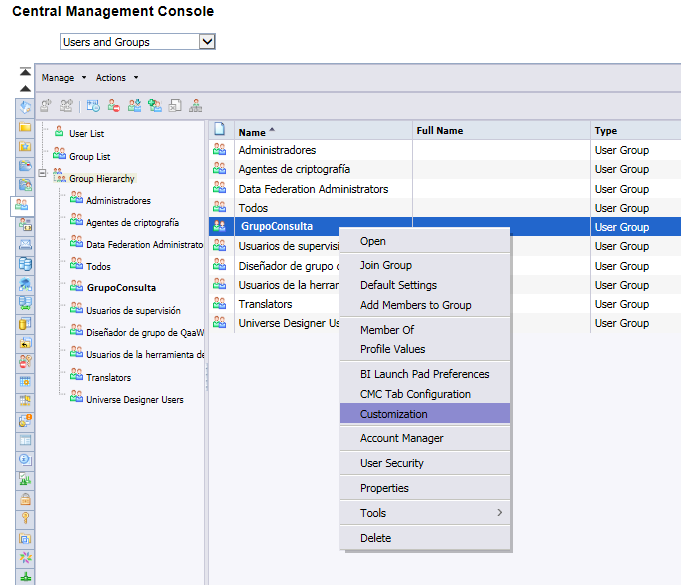Open the Actions menu dropdown
This screenshot has height=585, width=681.
(117, 78)
